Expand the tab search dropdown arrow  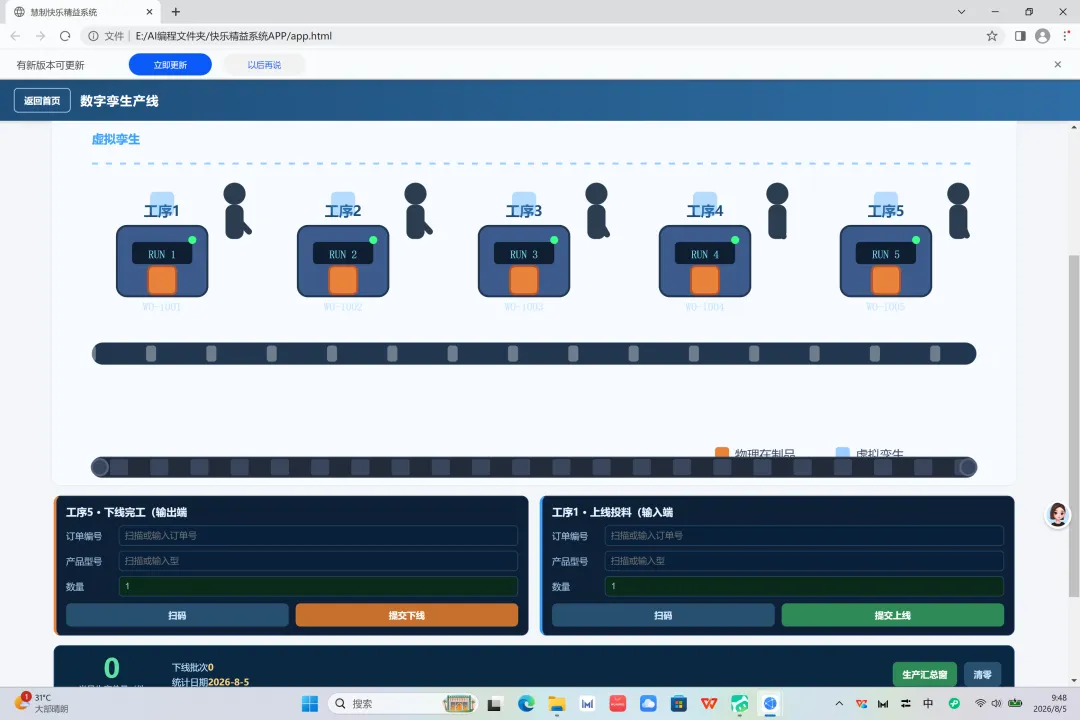[x=962, y=12]
